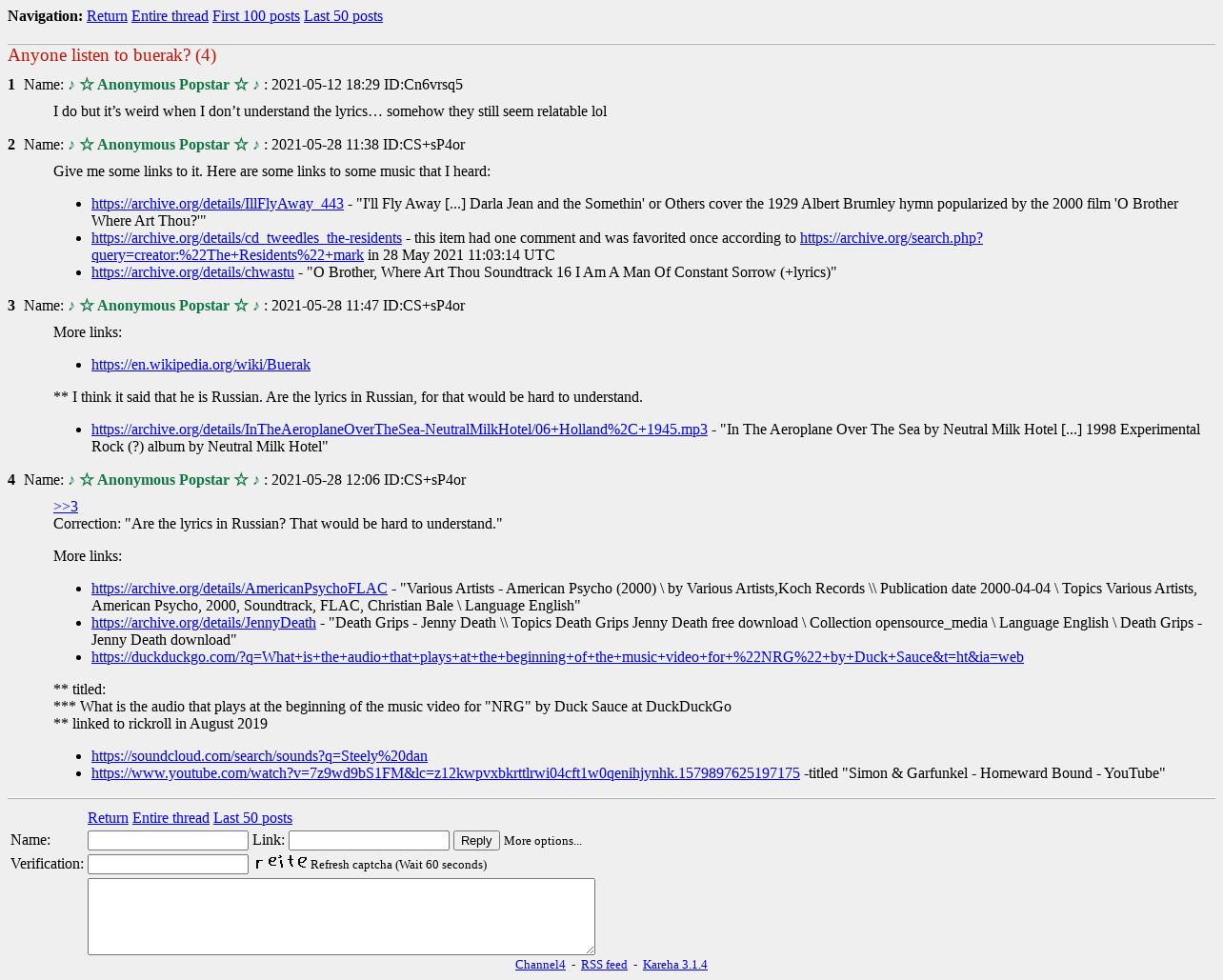Image resolution: width=1223 pixels, height=980 pixels.
Task: Focus the Link input field
Action: click(x=369, y=840)
